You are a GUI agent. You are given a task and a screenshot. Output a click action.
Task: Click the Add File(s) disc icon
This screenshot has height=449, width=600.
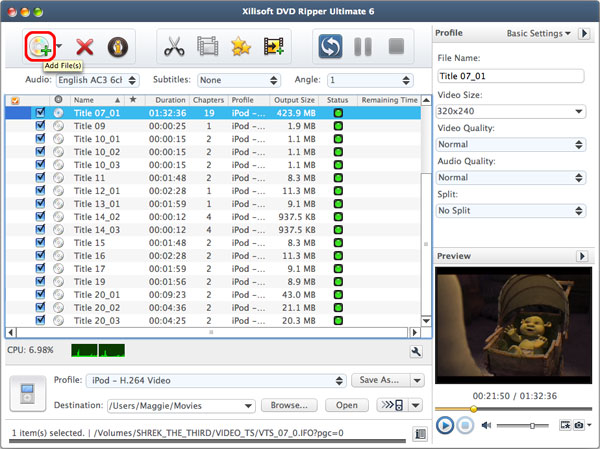tap(40, 47)
